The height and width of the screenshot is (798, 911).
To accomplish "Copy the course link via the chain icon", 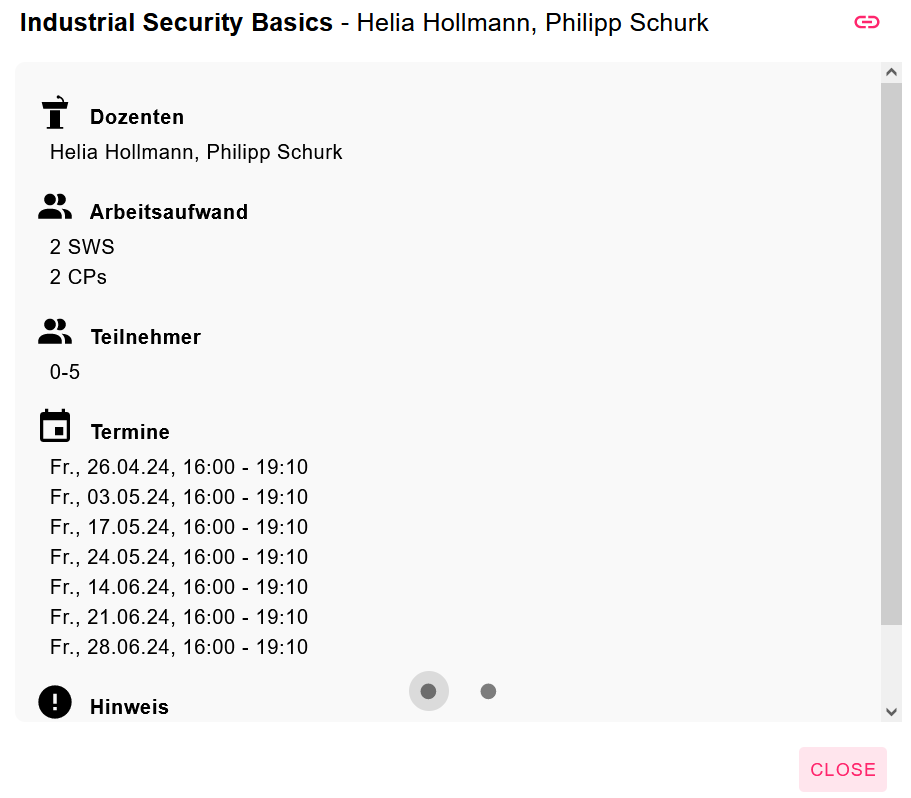I will tap(866, 21).
